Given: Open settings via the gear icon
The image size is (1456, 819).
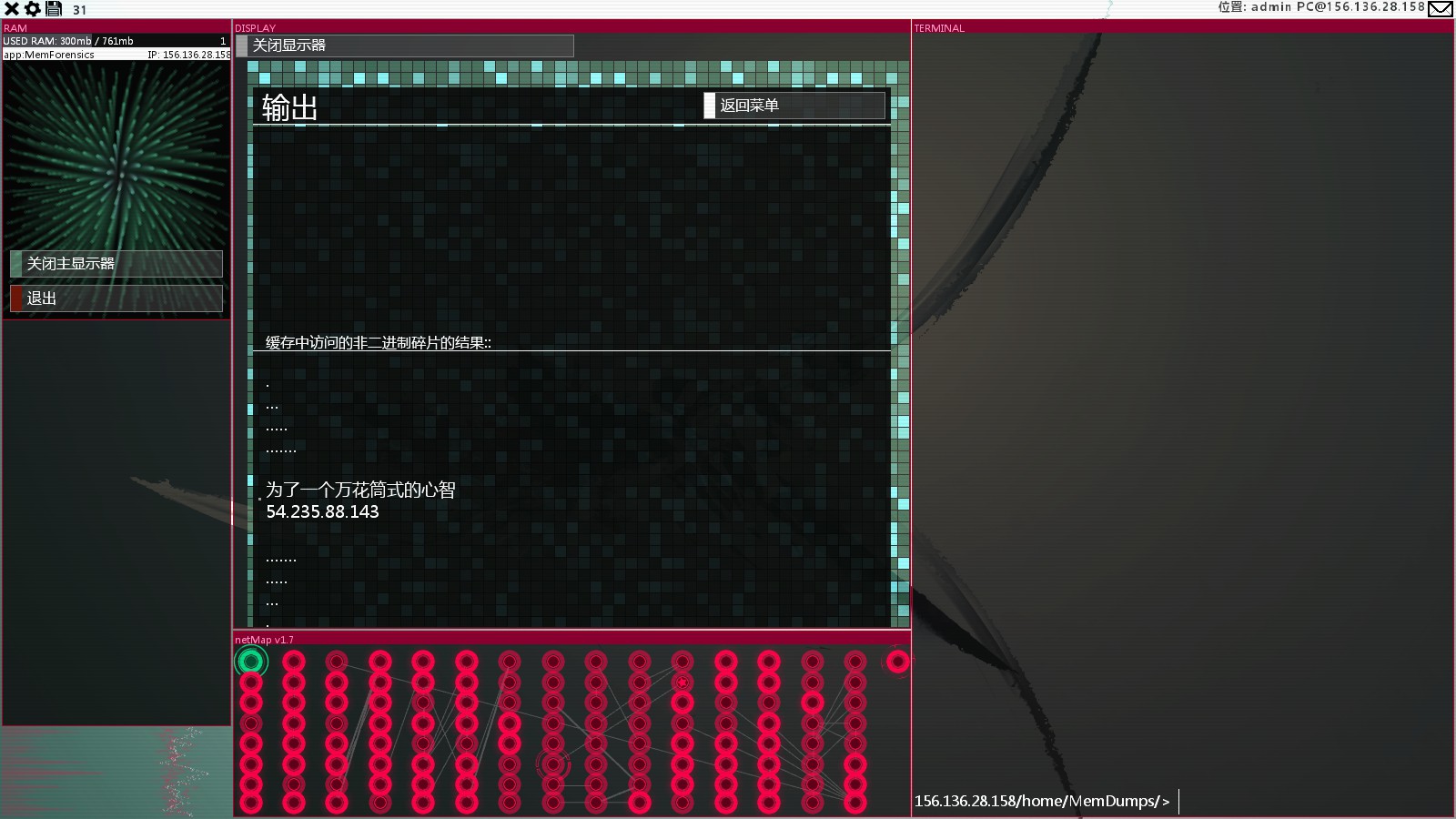Looking at the screenshot, I should point(33,9).
